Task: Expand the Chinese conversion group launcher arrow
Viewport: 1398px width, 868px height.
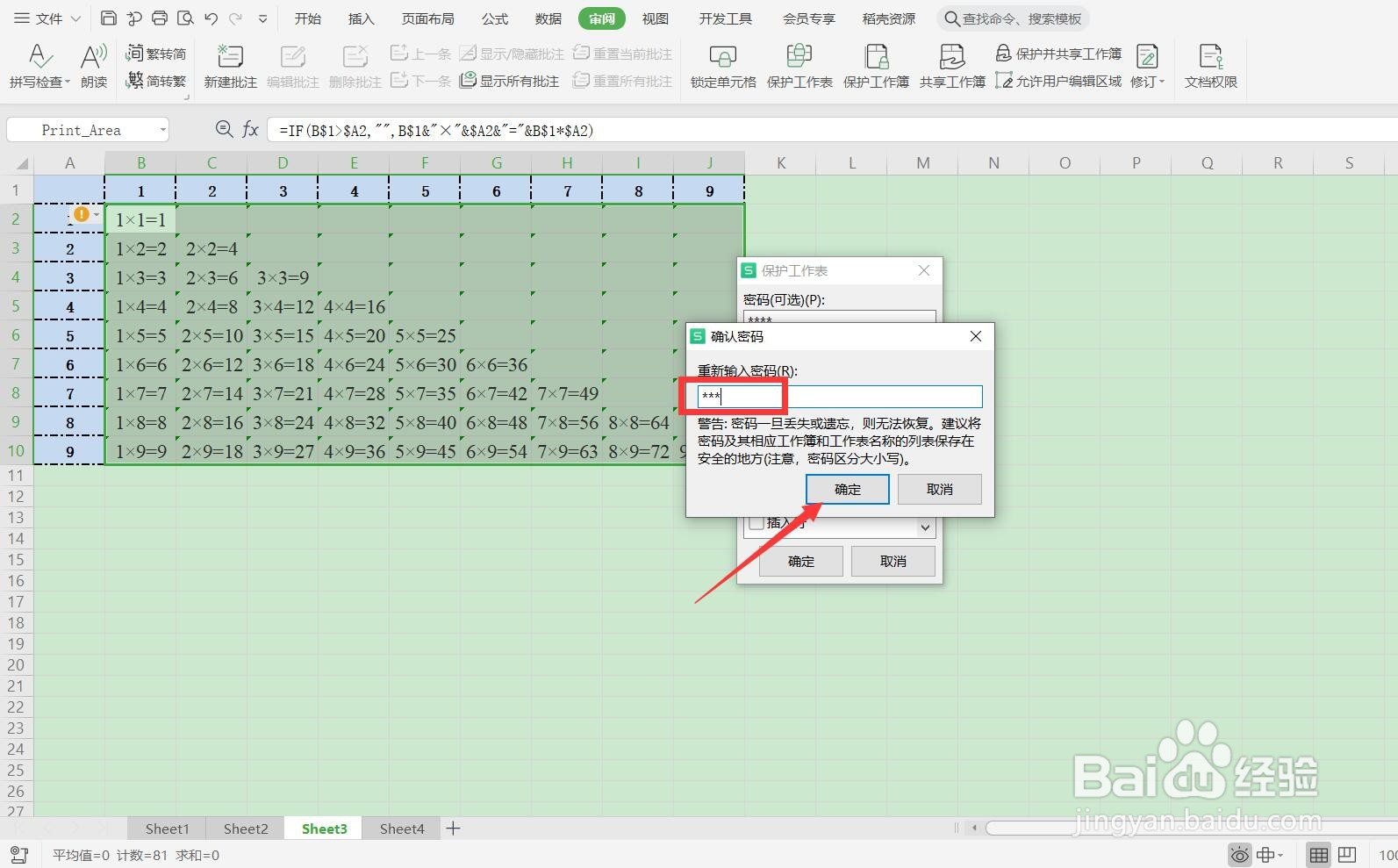Action: pyautogui.click(x=187, y=97)
